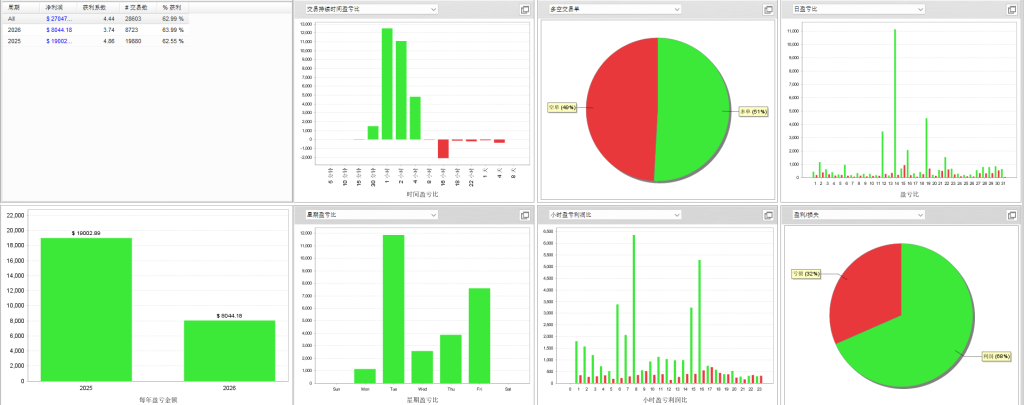
Task: Pop out the 多空交易单 pie chart panel
Action: [768, 9]
